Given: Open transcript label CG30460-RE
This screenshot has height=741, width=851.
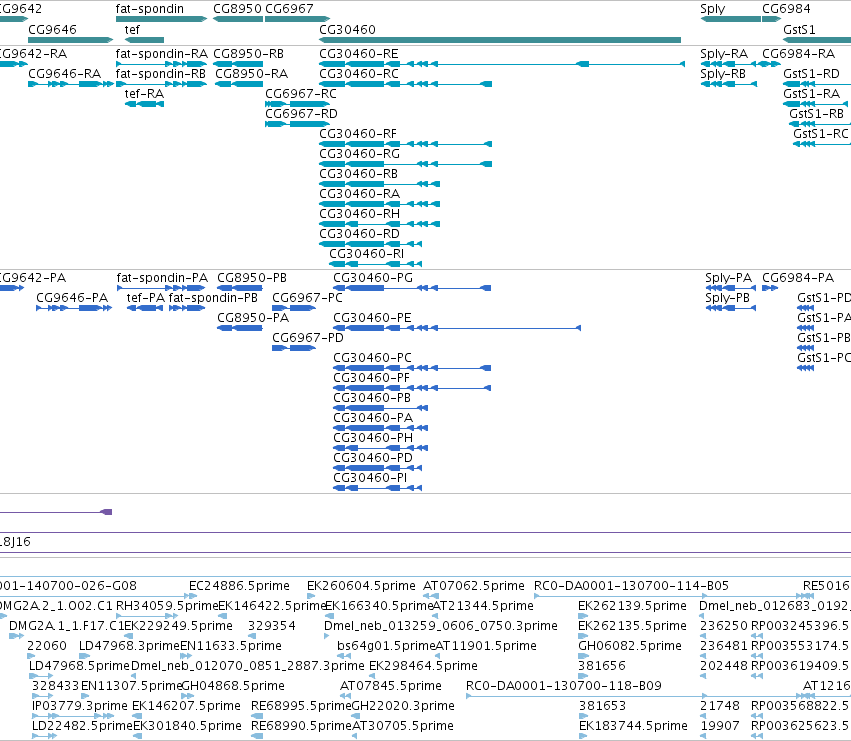Looking at the screenshot, I should [x=359, y=54].
